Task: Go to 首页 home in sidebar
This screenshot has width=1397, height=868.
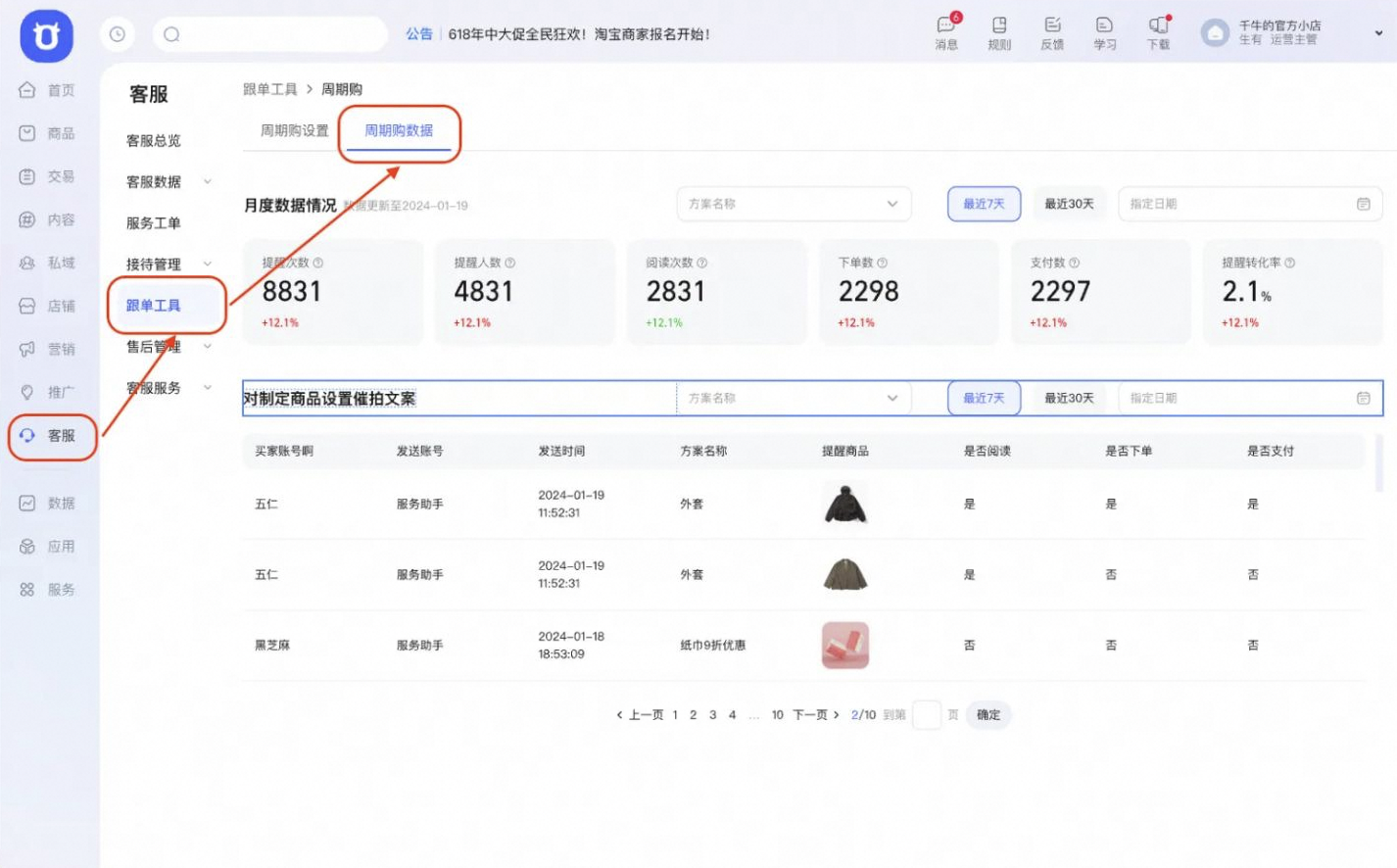Action: click(47, 90)
